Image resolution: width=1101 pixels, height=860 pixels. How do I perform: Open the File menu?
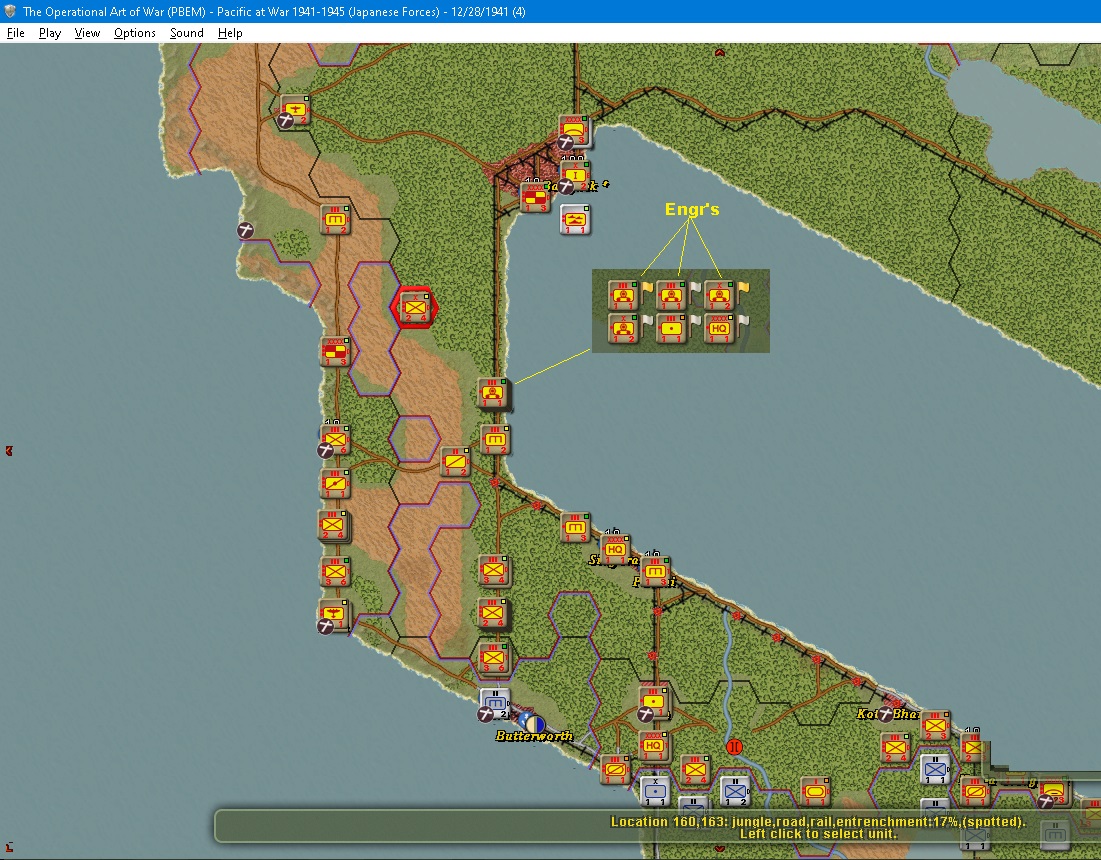coord(15,33)
